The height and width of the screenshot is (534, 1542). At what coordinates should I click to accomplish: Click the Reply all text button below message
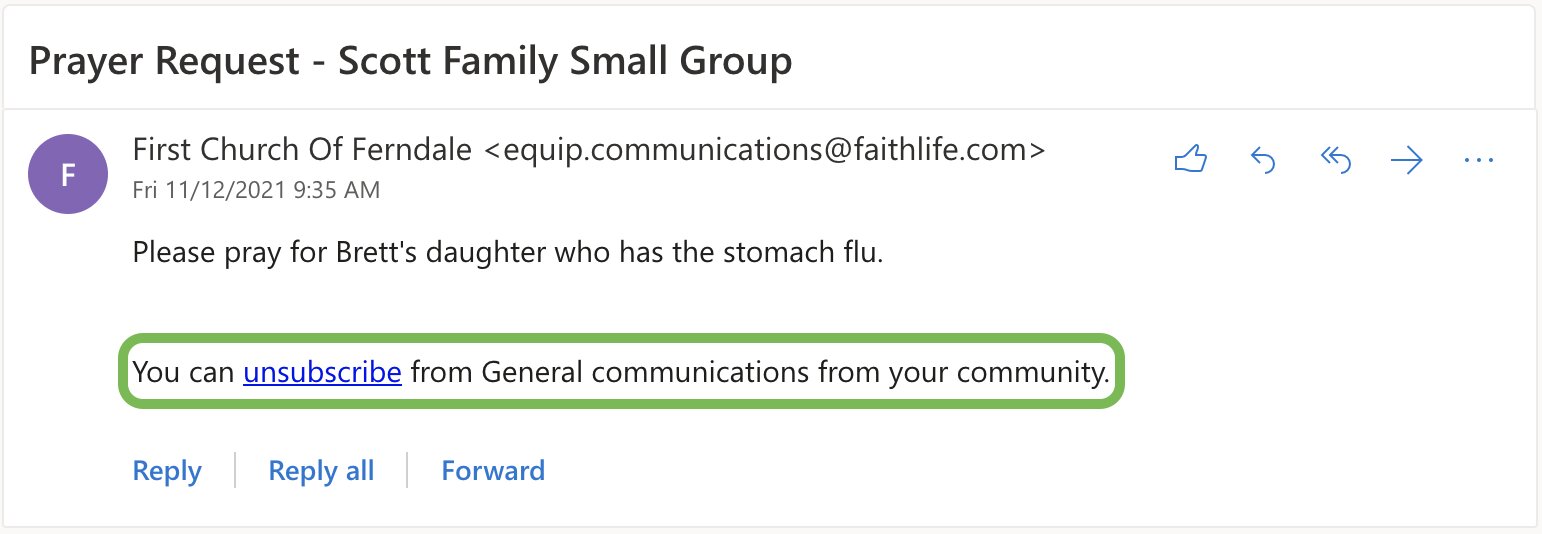coord(321,471)
